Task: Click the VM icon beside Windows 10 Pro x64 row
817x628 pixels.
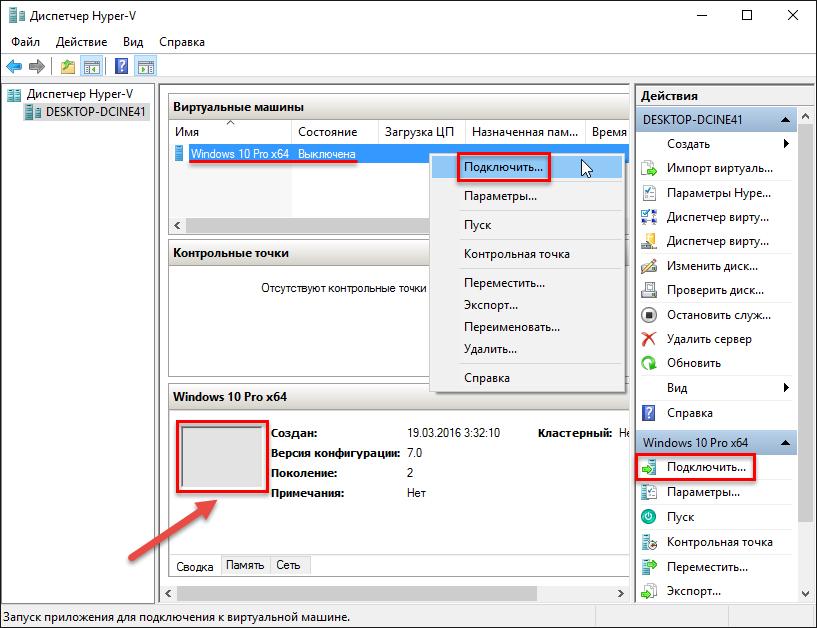Action: [179, 154]
